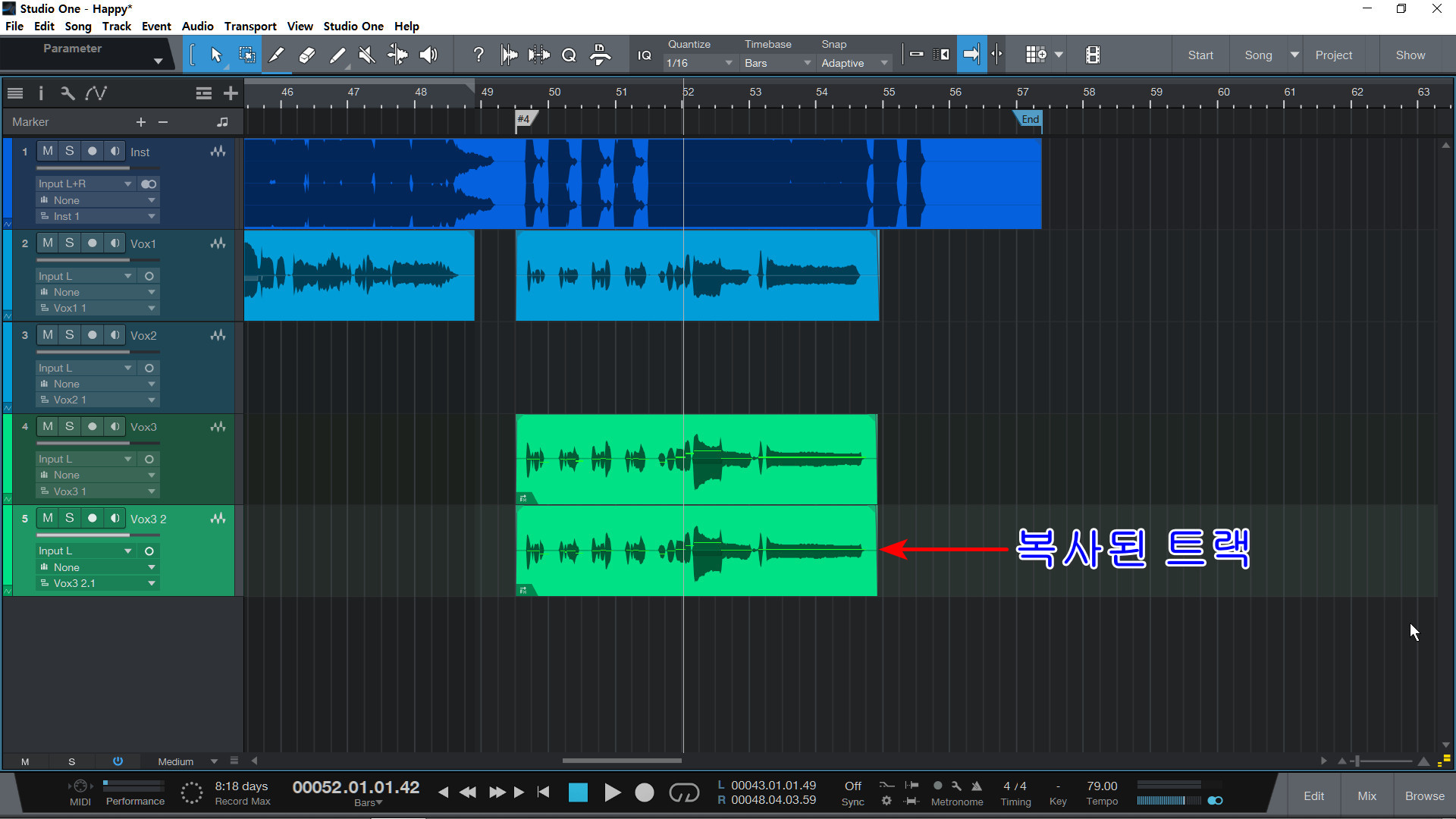Solo the Vox3 2 track

[x=69, y=518]
